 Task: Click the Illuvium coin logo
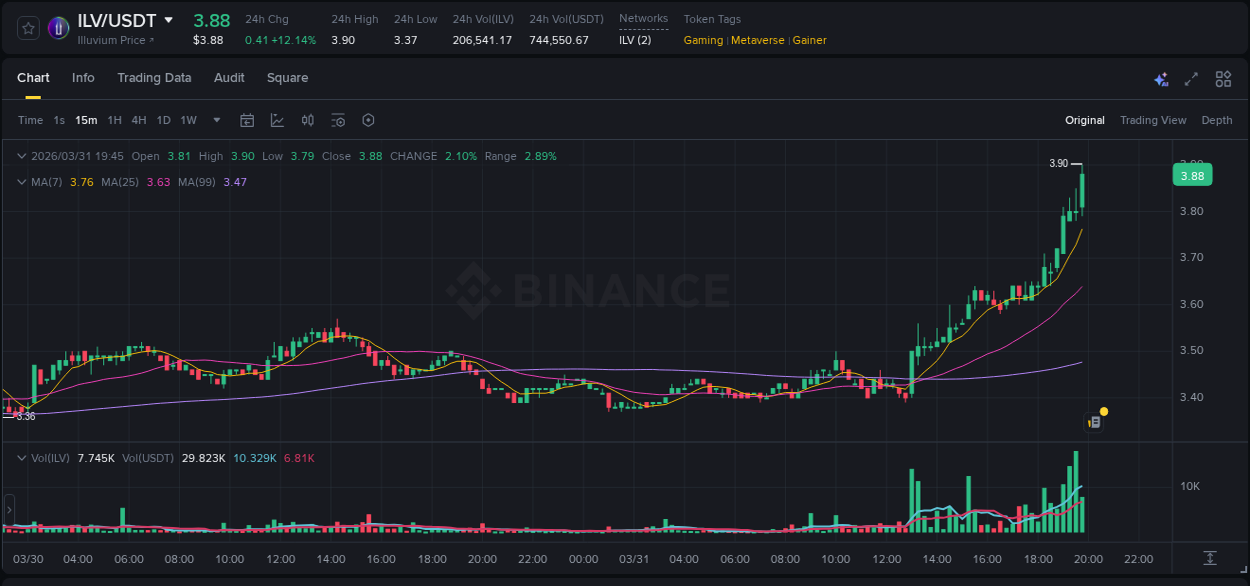[x=58, y=27]
